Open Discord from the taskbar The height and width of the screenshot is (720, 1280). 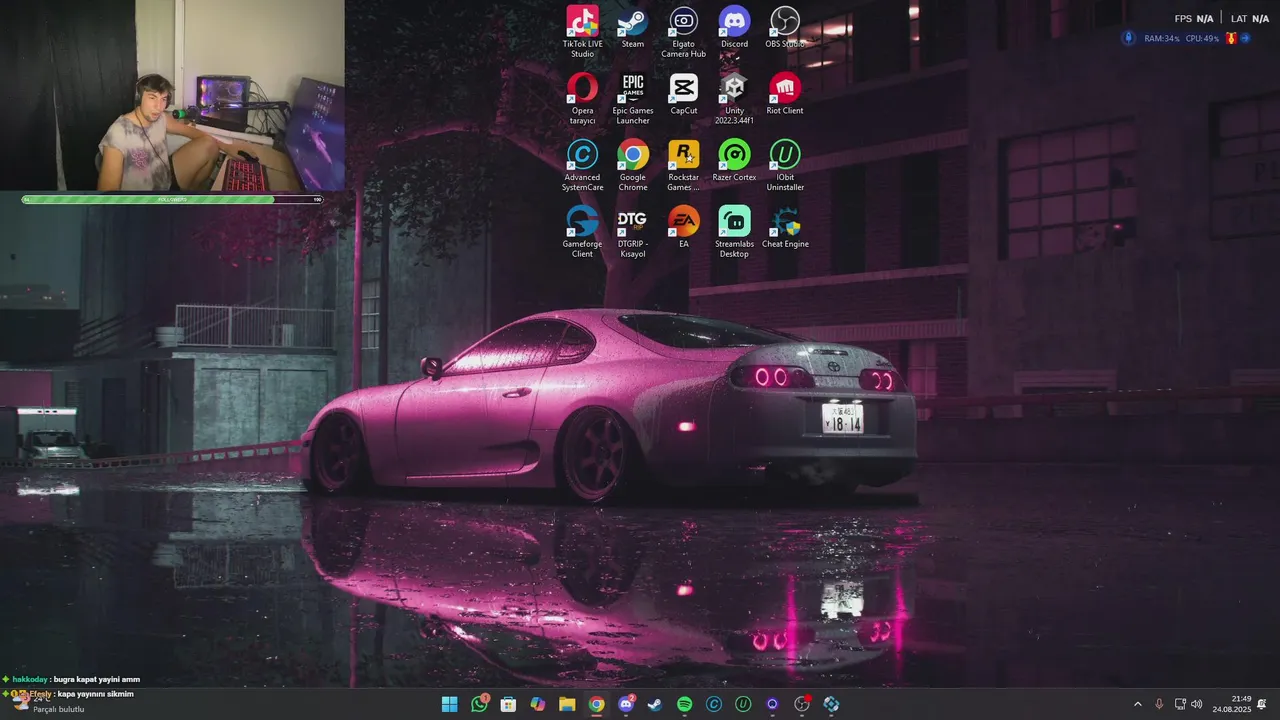point(626,704)
